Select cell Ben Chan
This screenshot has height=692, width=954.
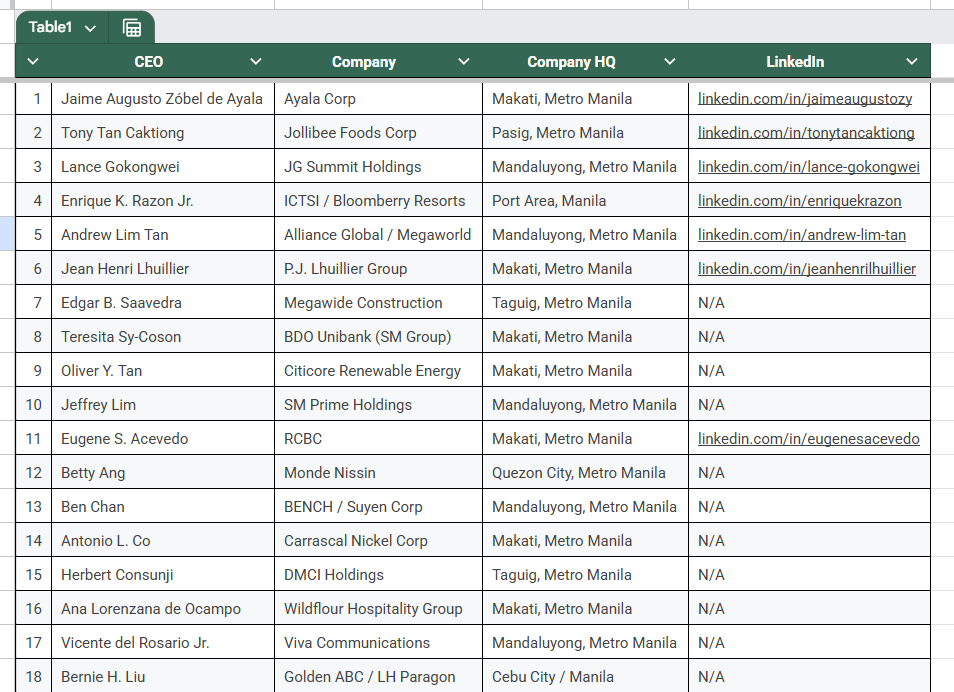coord(163,507)
